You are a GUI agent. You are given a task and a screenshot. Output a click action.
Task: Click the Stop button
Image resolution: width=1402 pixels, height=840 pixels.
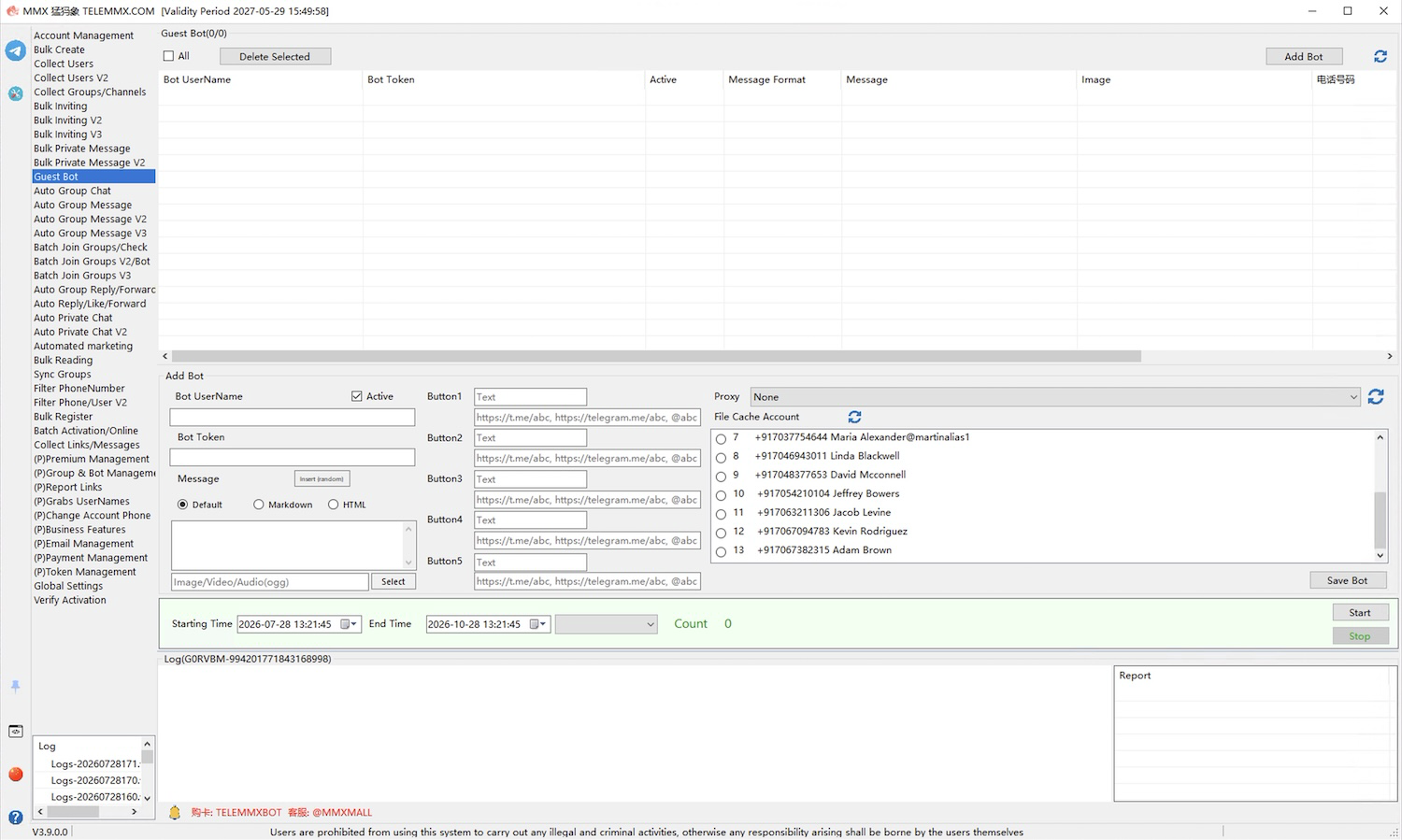click(1360, 636)
